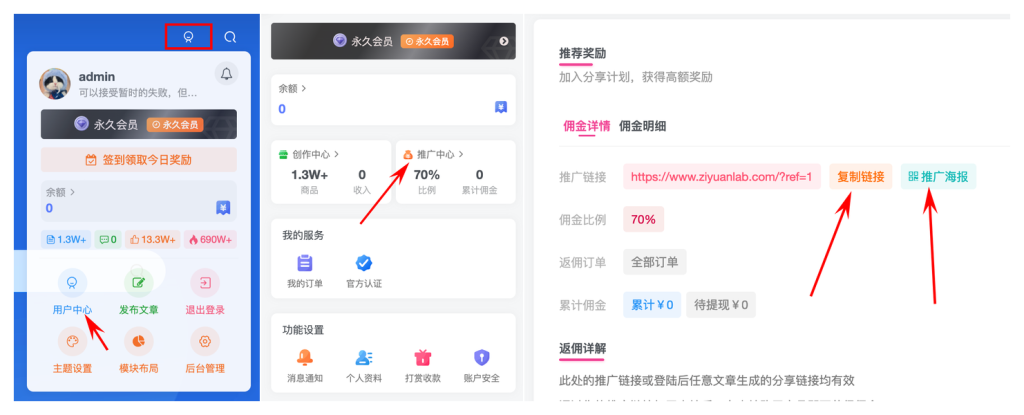Click the 1.3W+ articles stat badge
The height and width of the screenshot is (415, 1024).
click(66, 240)
